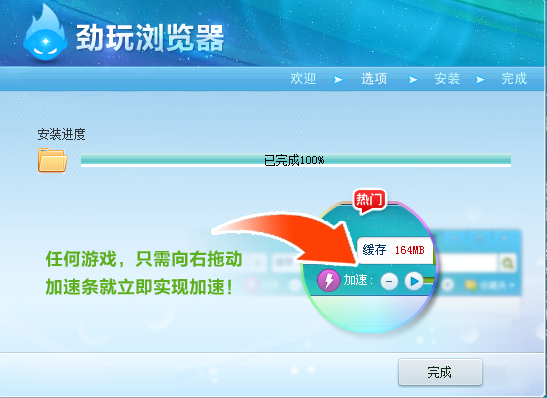Select the 完成 step in wizard header
The image size is (547, 398).
[x=514, y=78]
